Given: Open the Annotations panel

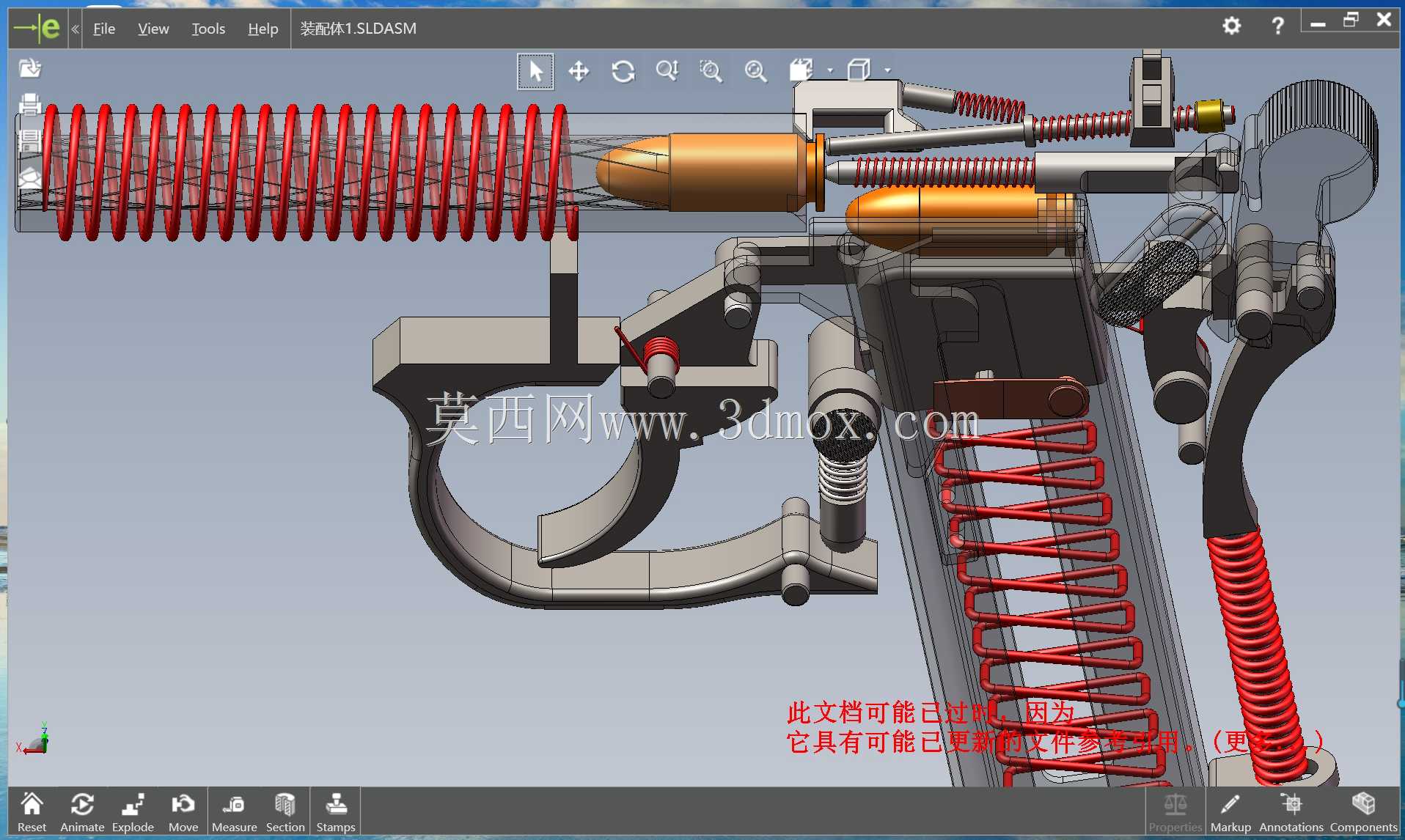Looking at the screenshot, I should click(x=1291, y=812).
